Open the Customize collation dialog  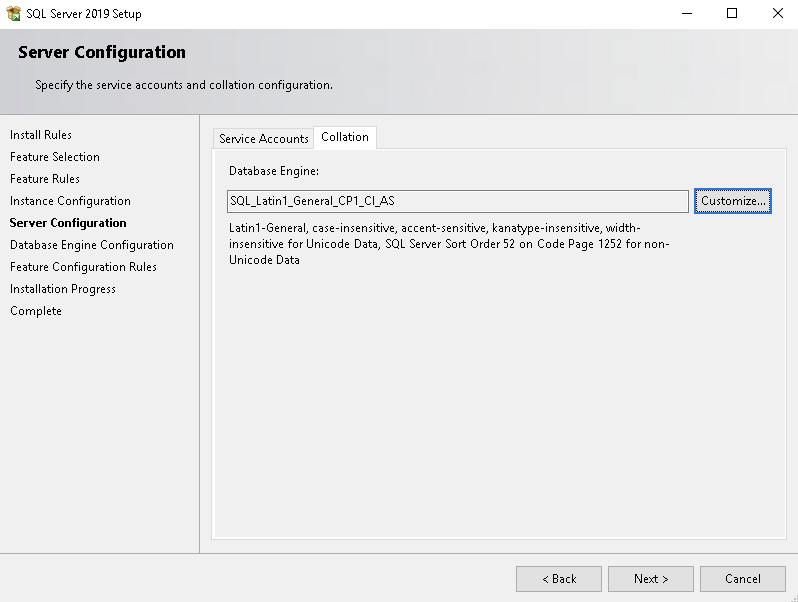[x=733, y=201]
